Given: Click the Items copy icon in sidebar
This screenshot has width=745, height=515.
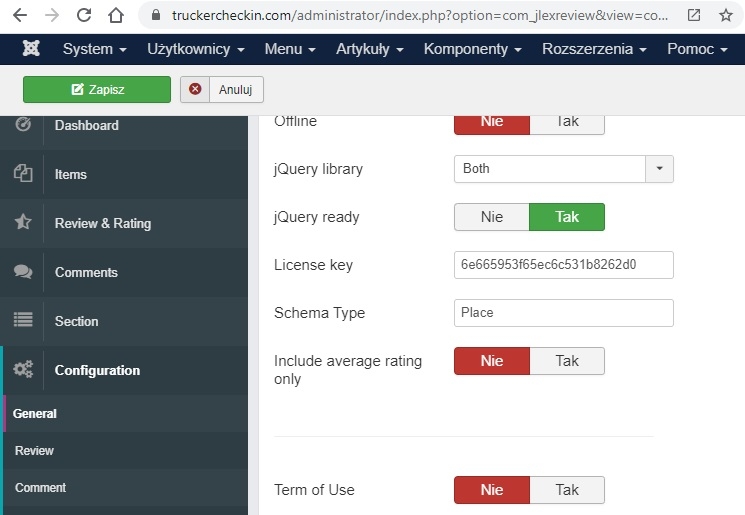Looking at the screenshot, I should pyautogui.click(x=23, y=174).
